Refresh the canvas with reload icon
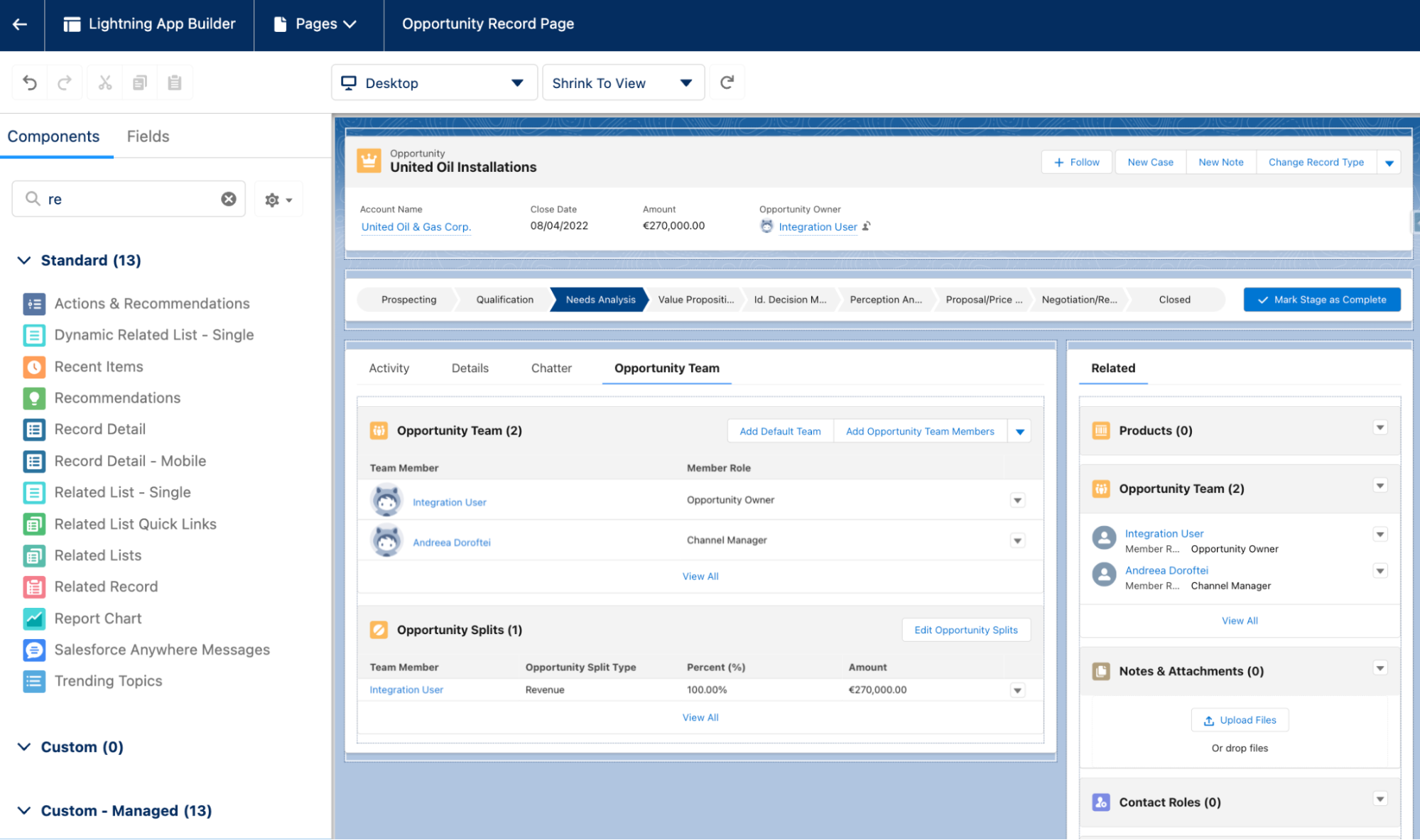 (x=727, y=83)
